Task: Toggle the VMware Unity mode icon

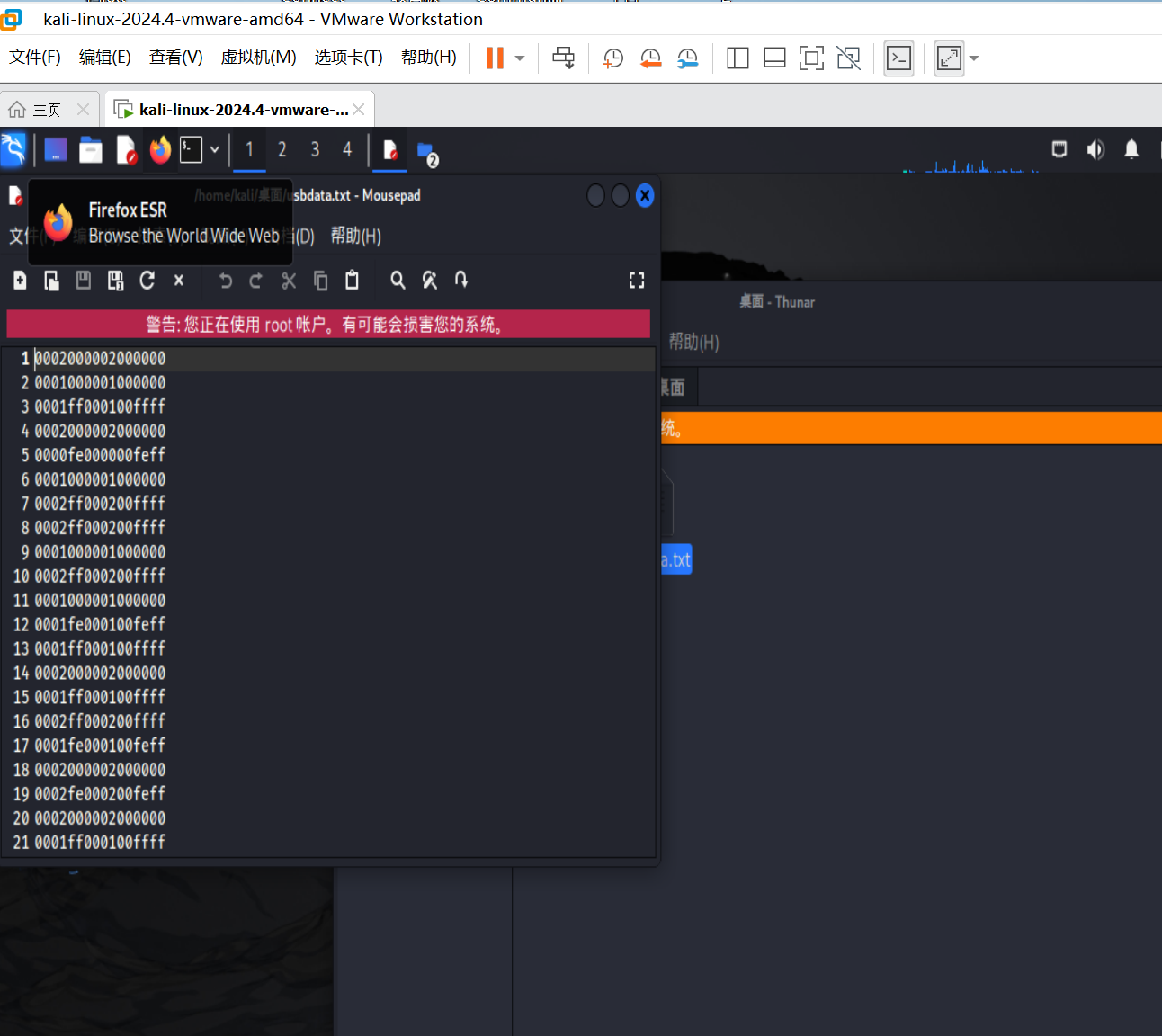Action: pos(848,58)
